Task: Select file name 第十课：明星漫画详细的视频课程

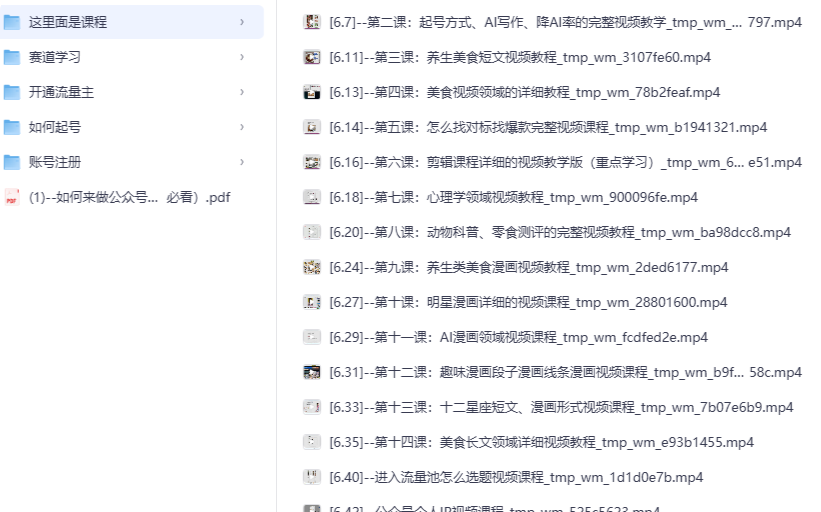Action: click(528, 303)
